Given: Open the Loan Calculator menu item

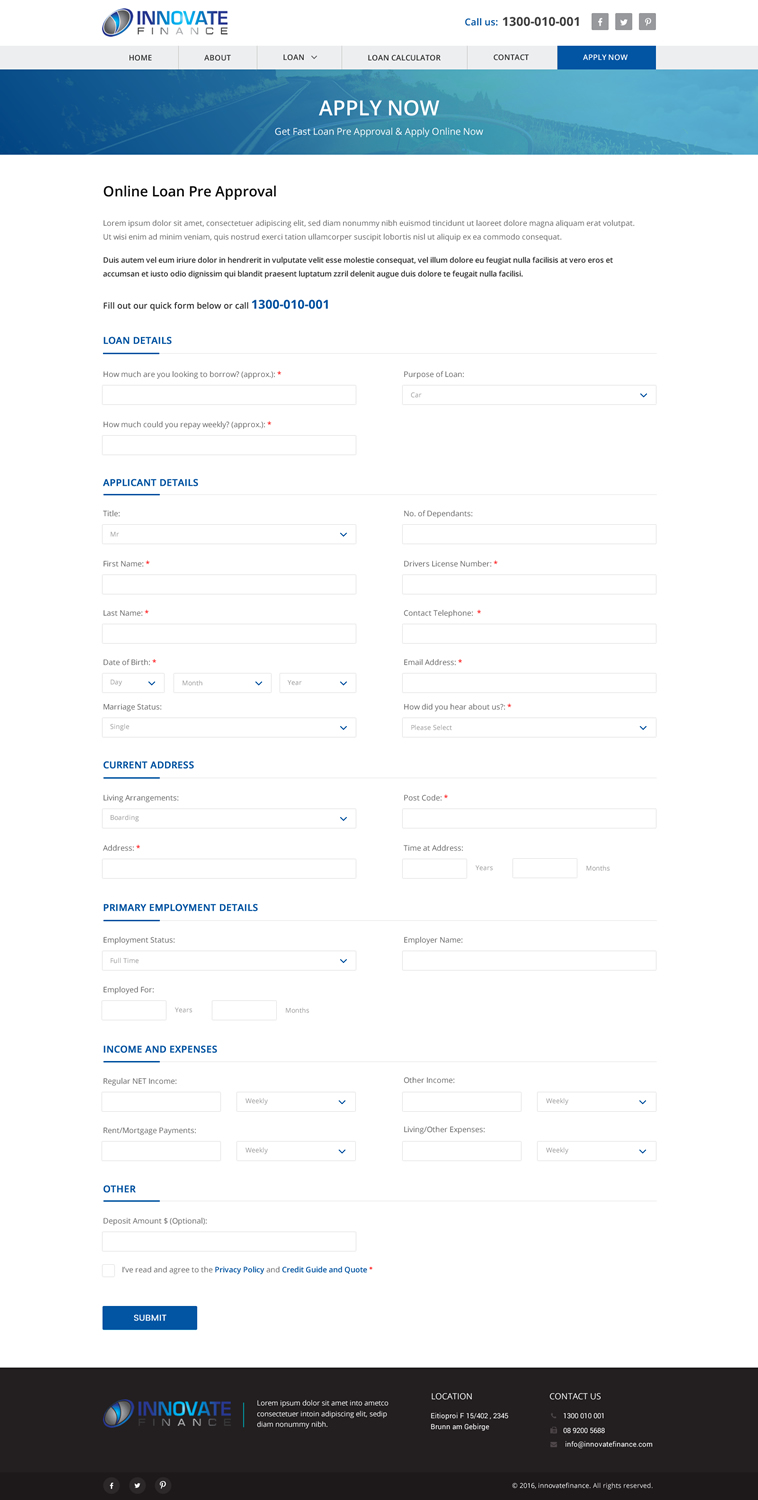Looking at the screenshot, I should point(404,58).
